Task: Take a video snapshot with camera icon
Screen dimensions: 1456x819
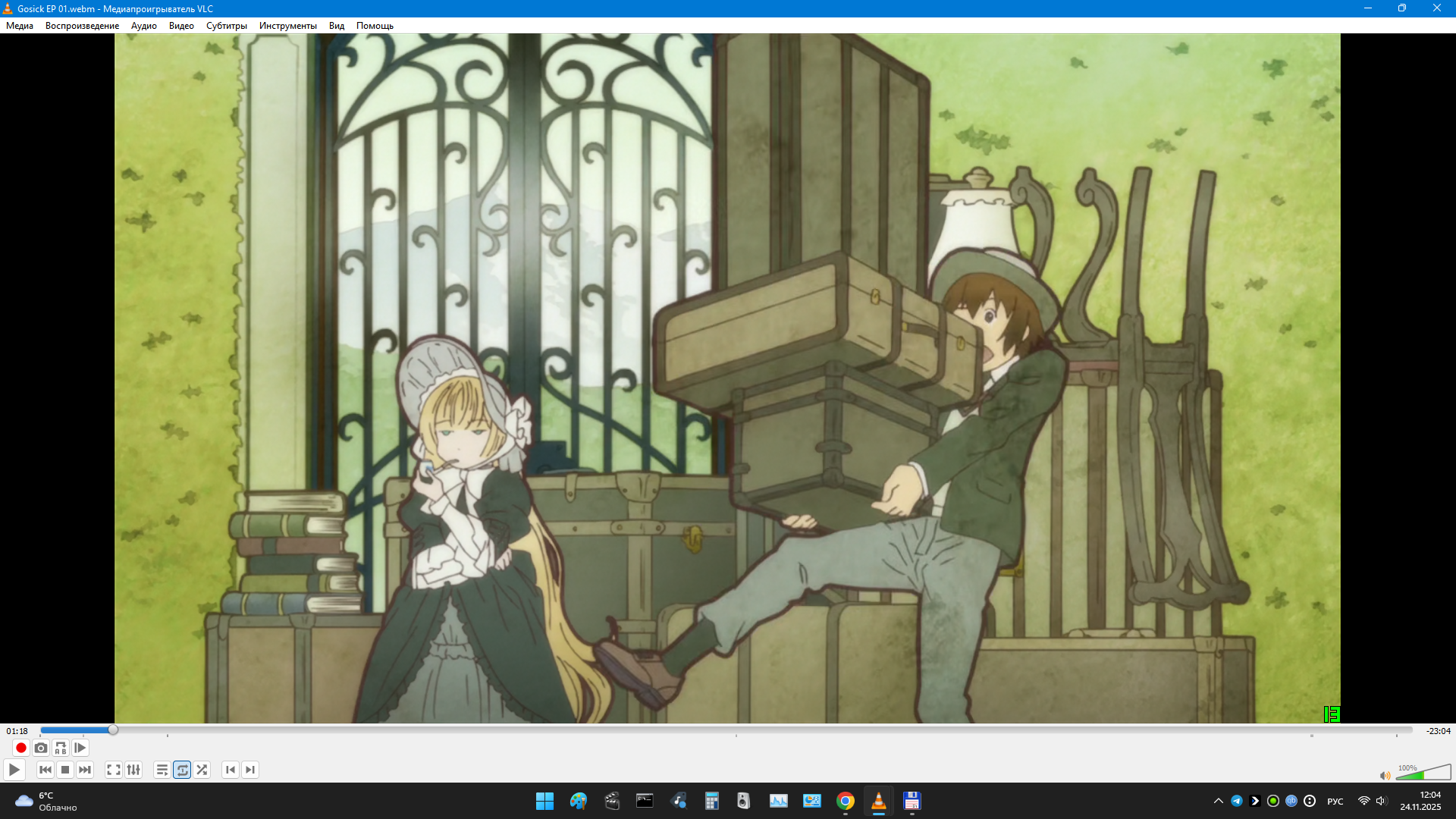Action: (41, 748)
